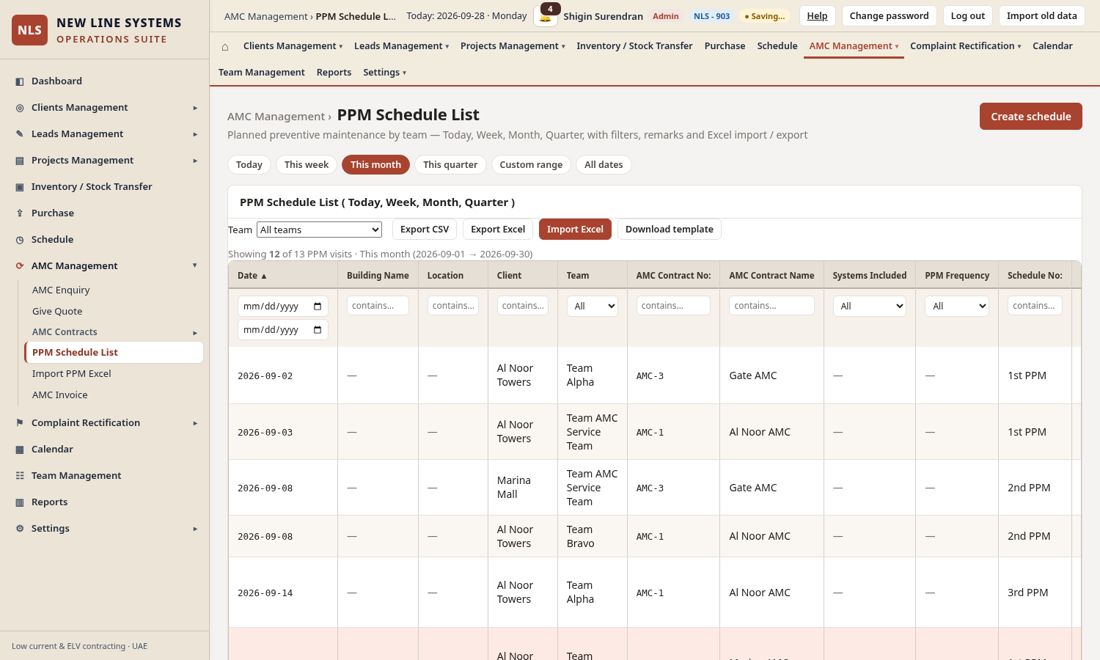Open Inventory / Stock Transfer top menu
This screenshot has width=1100, height=660.
[x=634, y=46]
